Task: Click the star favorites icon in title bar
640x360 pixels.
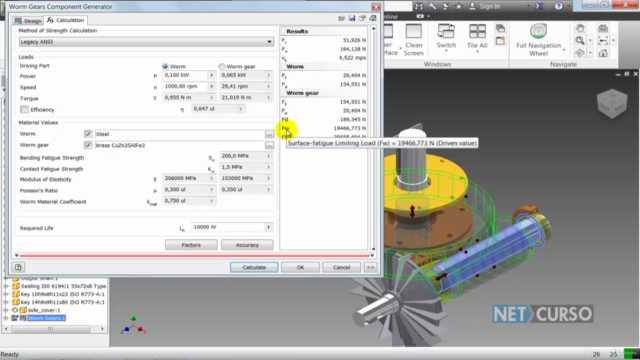Action: pyautogui.click(x=459, y=6)
